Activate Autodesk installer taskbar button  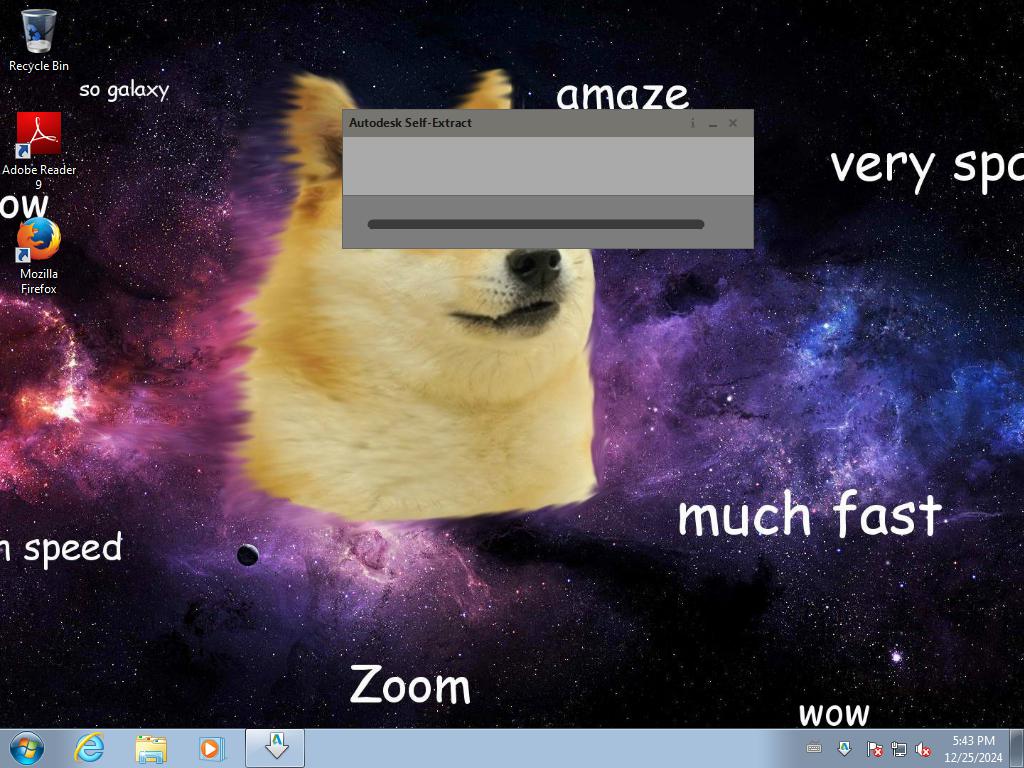coord(275,748)
